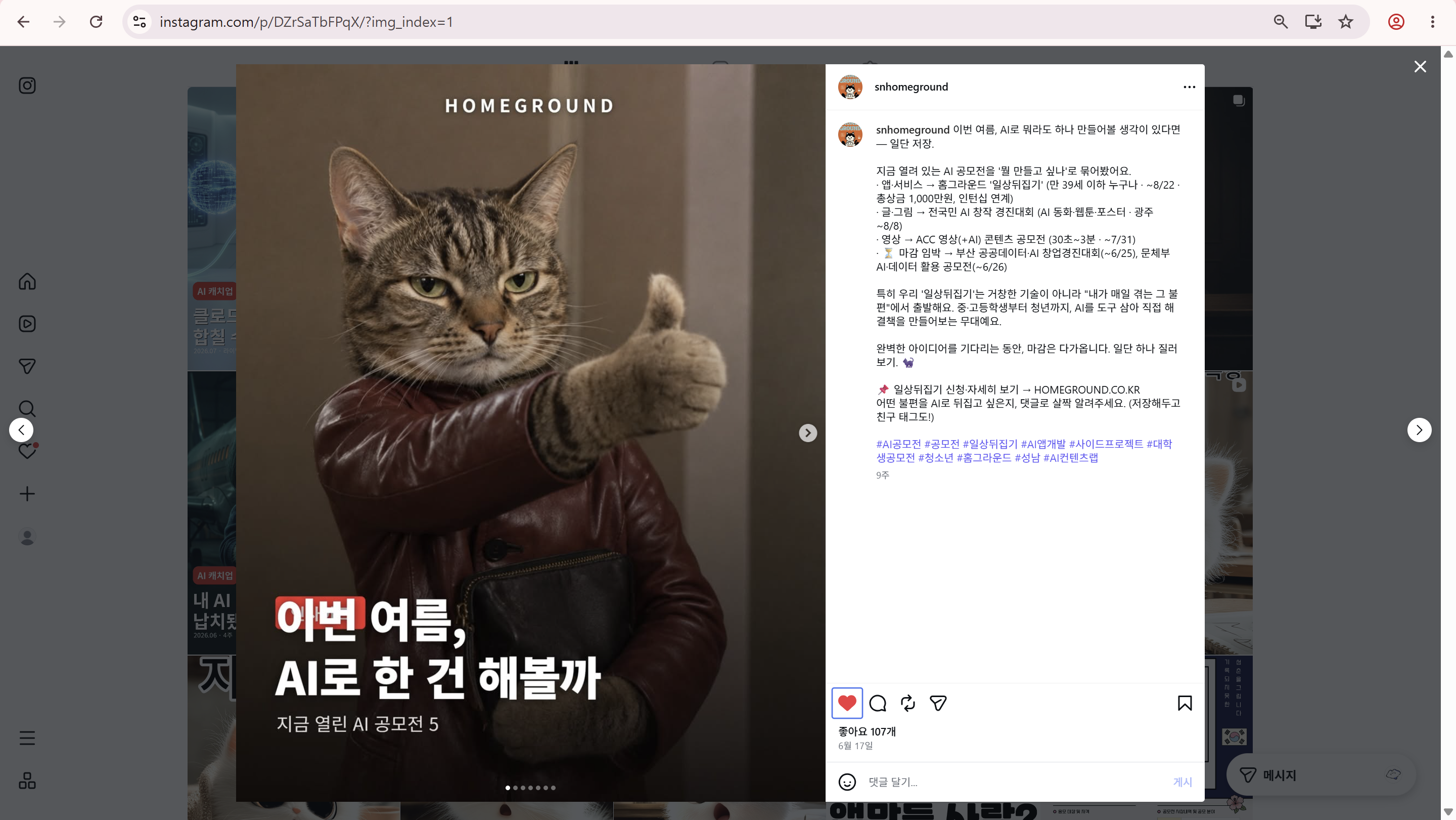The height and width of the screenshot is (820, 1456).
Task: Click snhomeground username in post header
Action: point(911,87)
